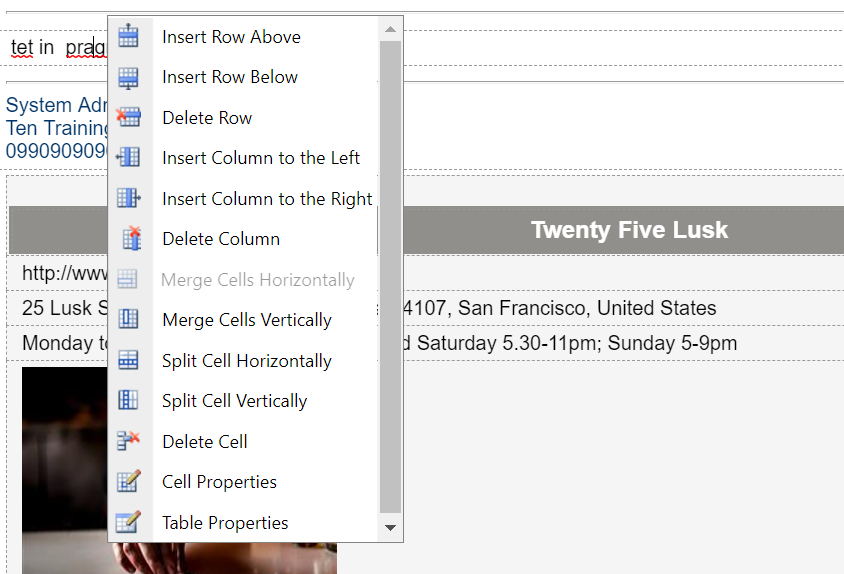Click the context menu scrollbar thumb
The image size is (844, 574).
390,277
